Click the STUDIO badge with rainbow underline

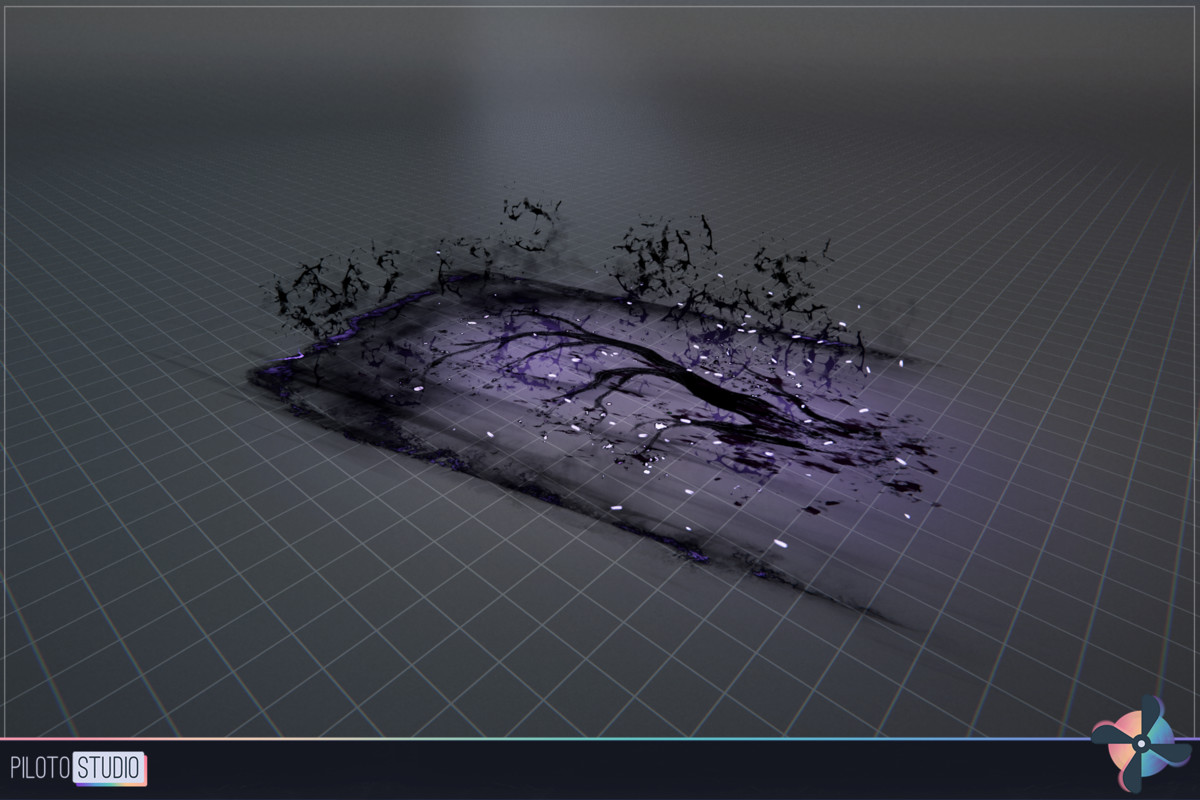click(x=107, y=765)
